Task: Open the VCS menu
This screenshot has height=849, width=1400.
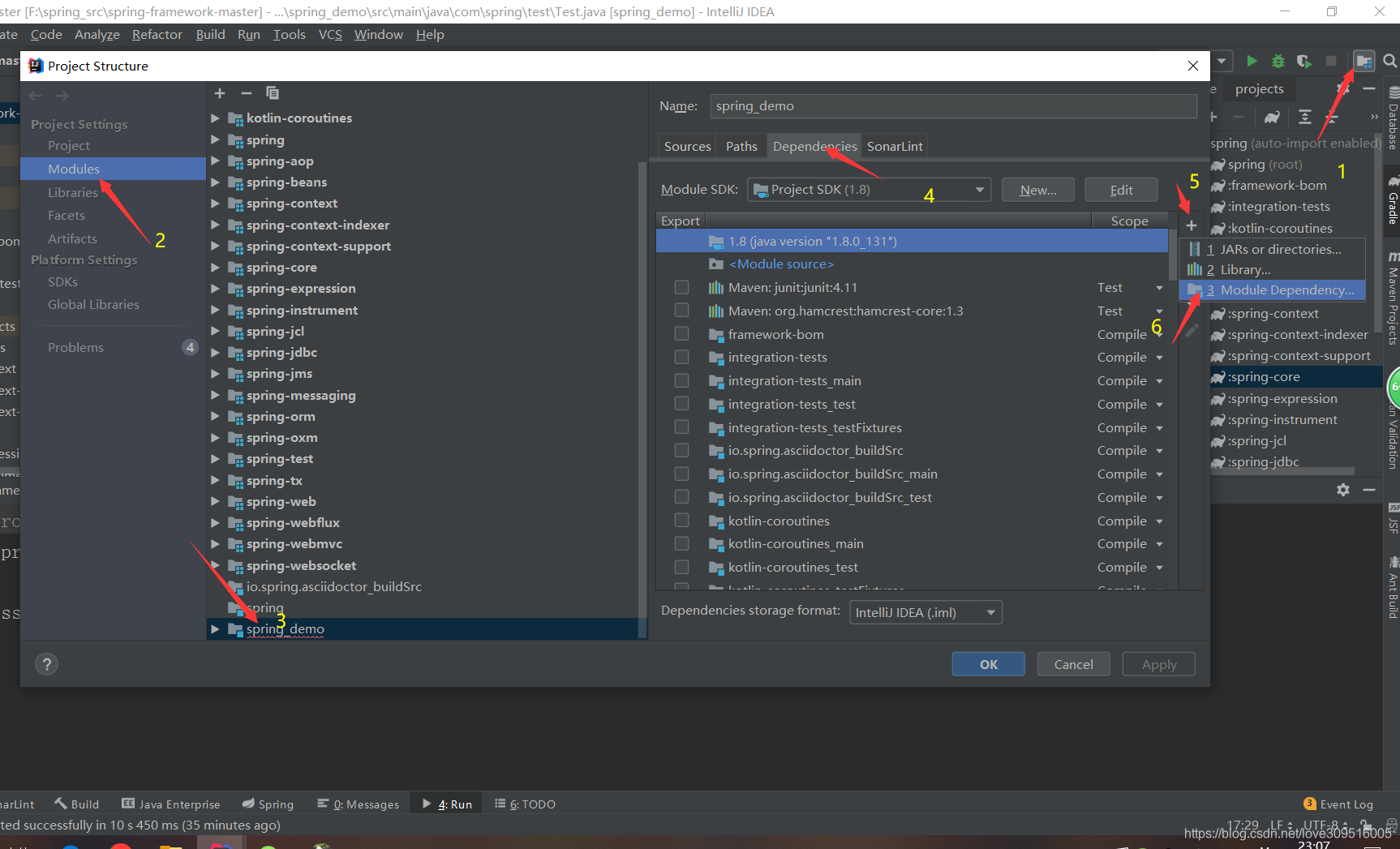Action: [x=330, y=35]
